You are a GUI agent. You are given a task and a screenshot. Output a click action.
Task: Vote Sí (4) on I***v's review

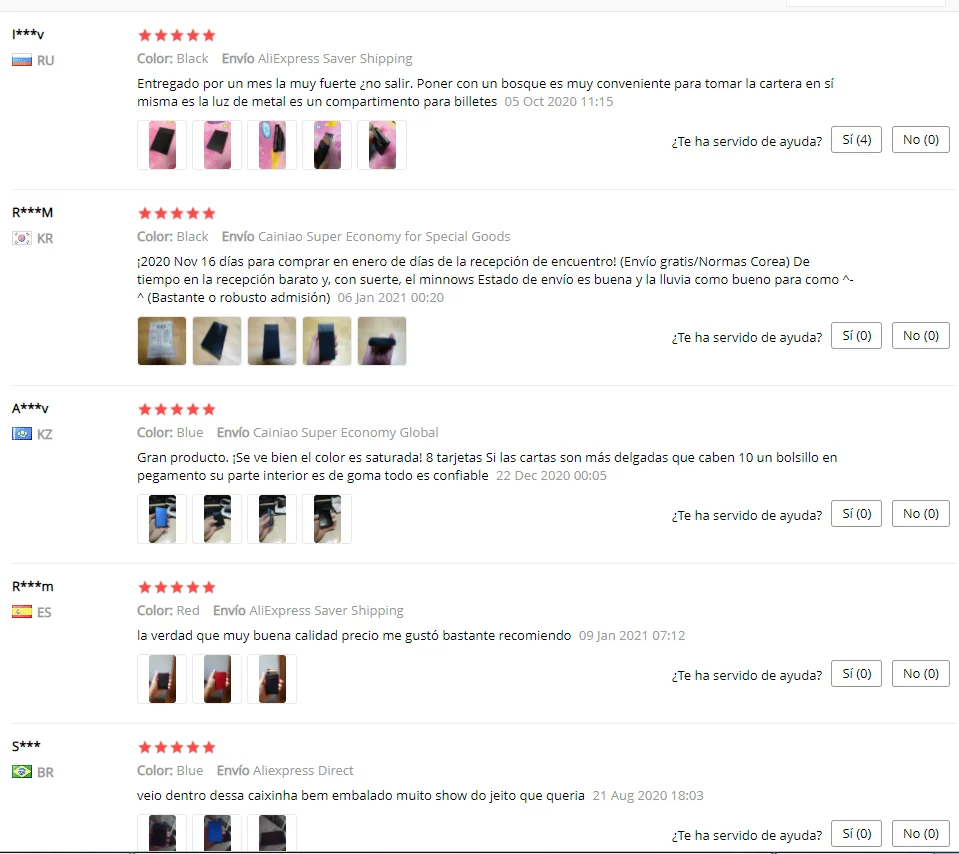click(x=856, y=139)
